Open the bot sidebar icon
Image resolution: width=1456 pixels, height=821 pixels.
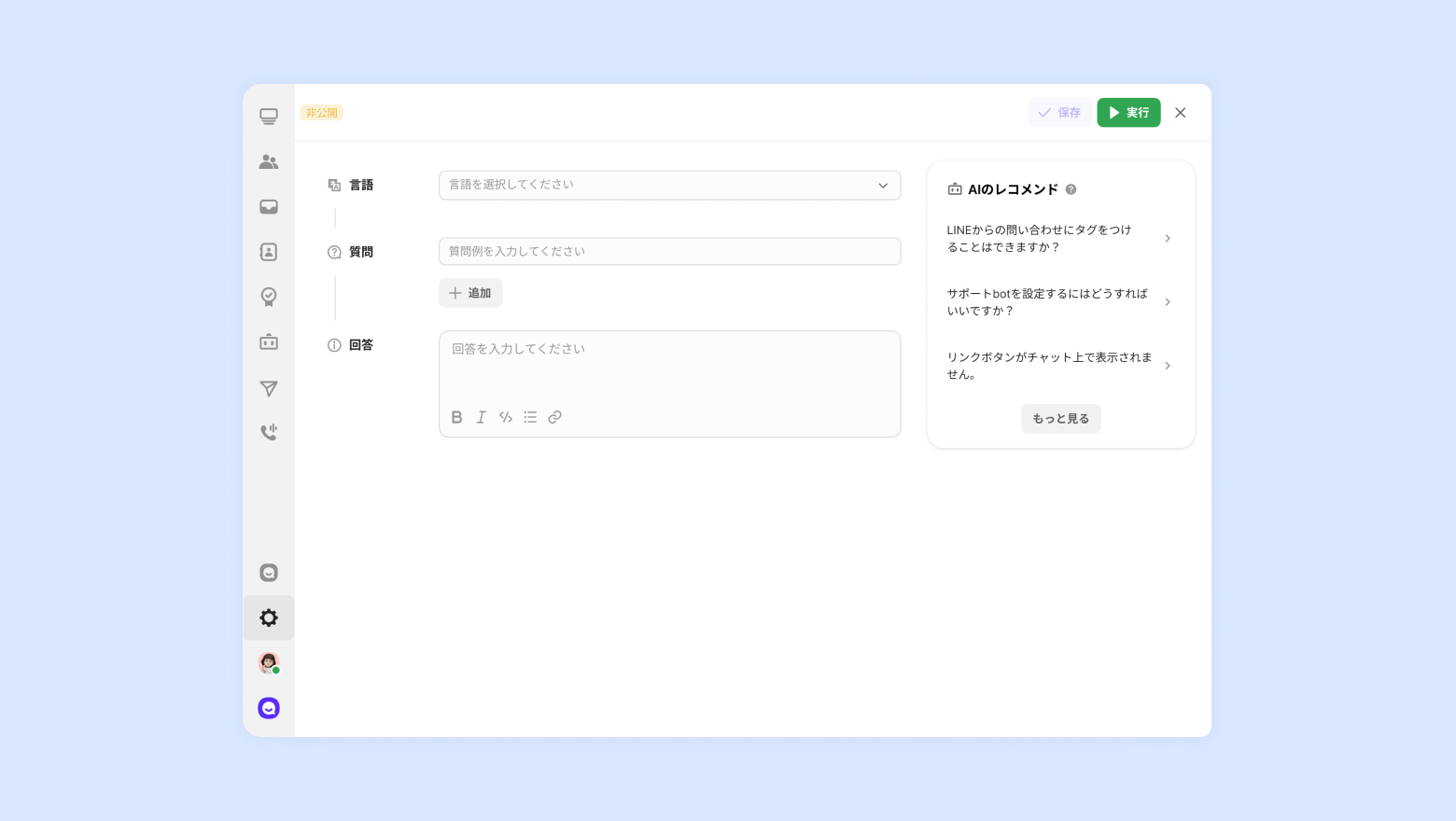[x=269, y=341]
